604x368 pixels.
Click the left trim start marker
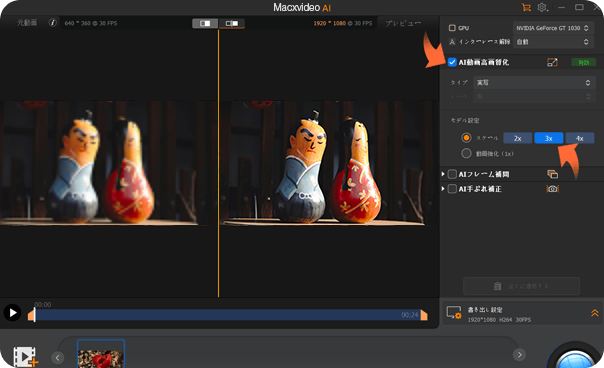(31, 315)
